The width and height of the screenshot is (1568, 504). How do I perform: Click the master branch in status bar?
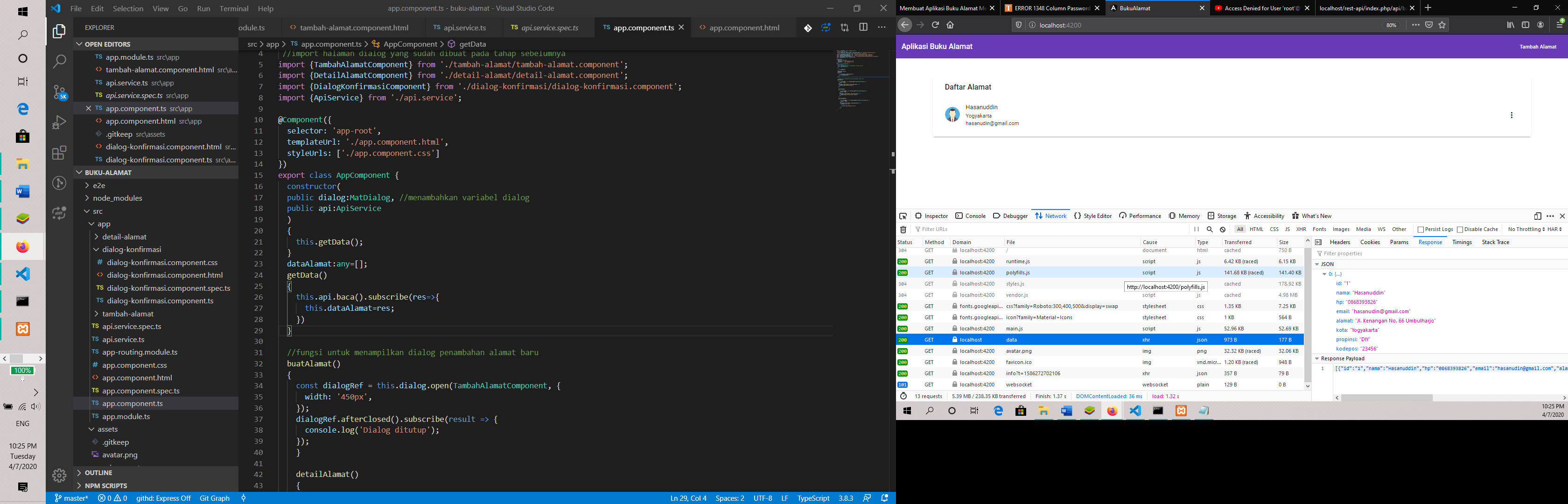point(71,498)
